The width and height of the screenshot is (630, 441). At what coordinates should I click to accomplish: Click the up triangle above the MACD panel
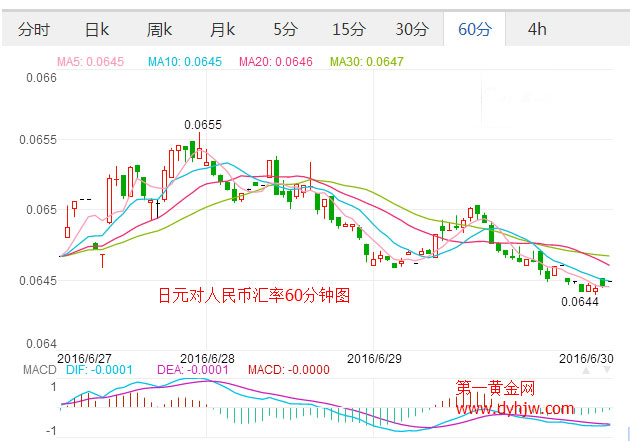[x=588, y=372]
